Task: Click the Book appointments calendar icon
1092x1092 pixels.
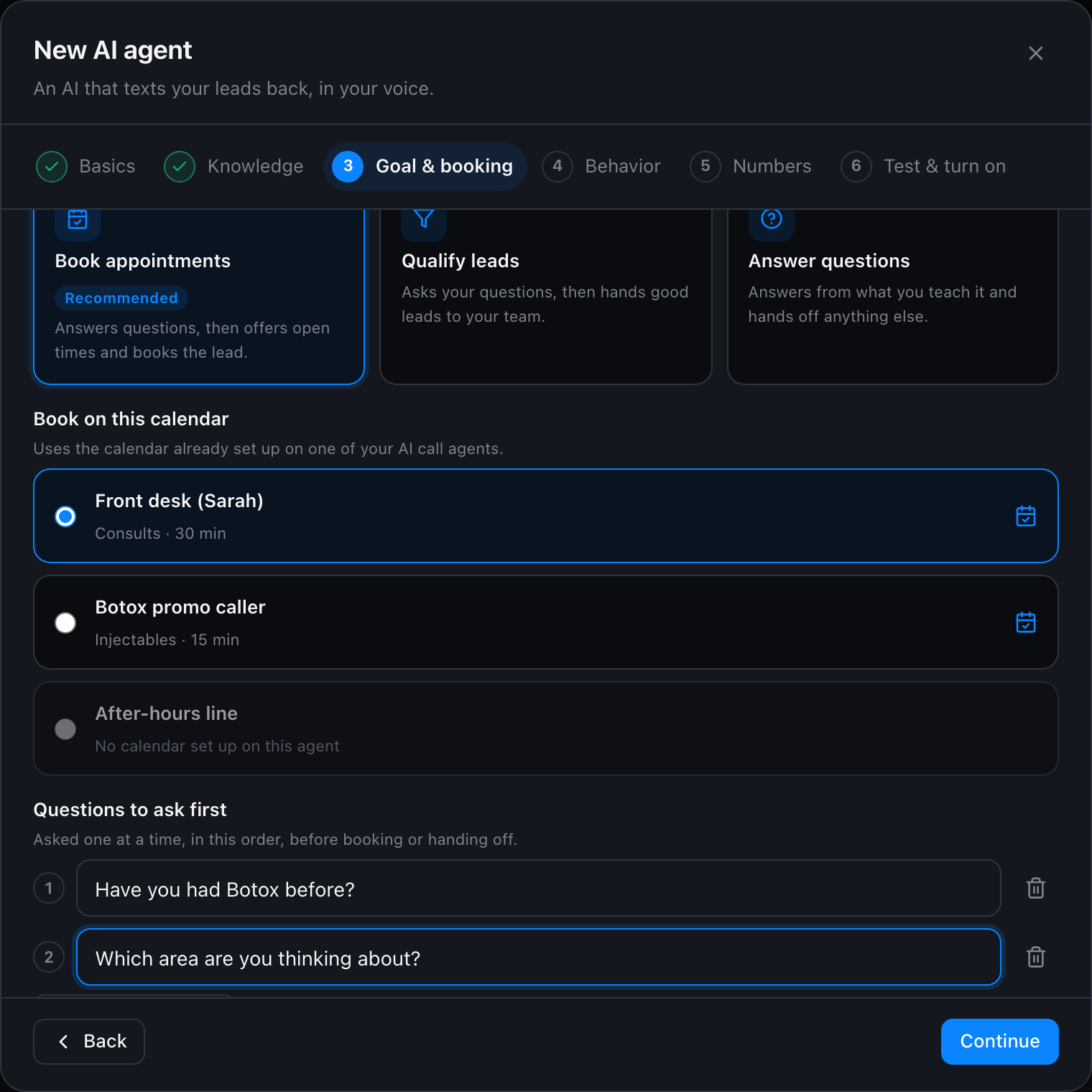Action: click(78, 220)
